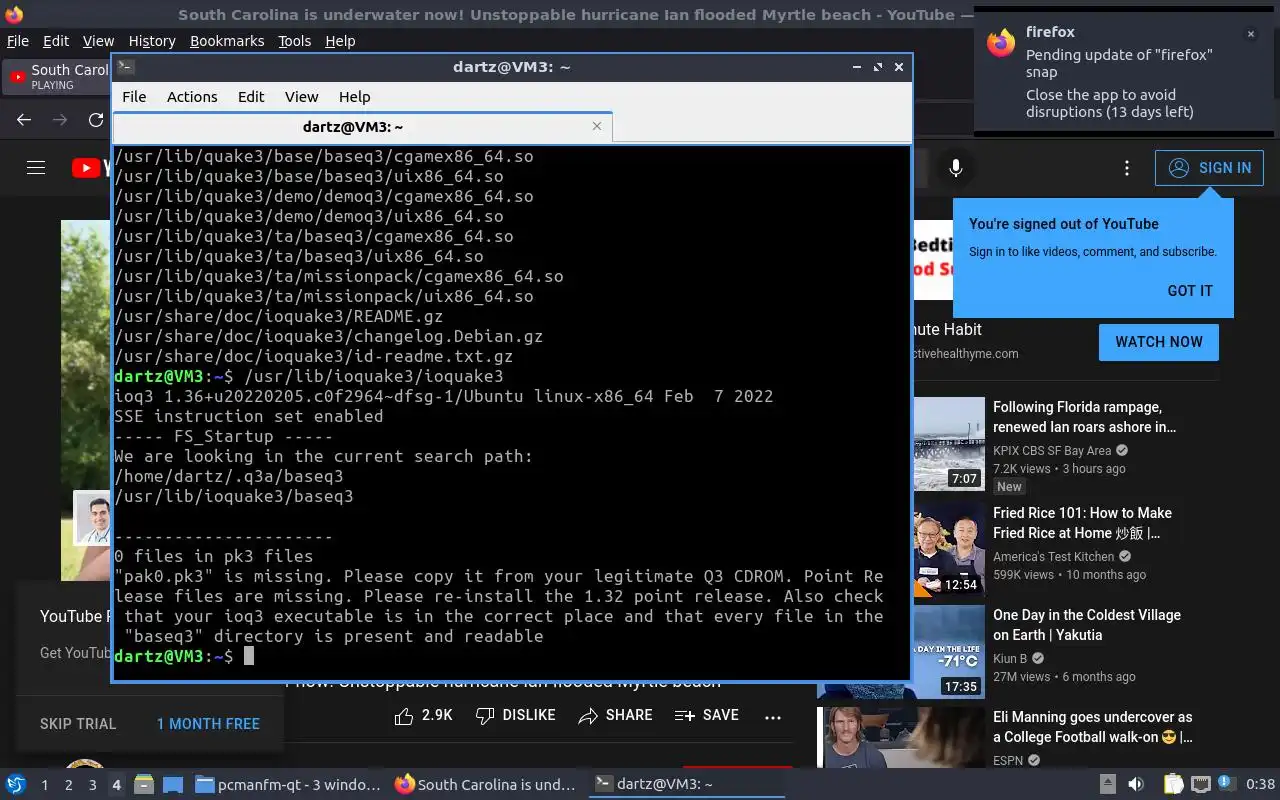
Task: Open Fried Rice 101 video thumbnail
Action: 950,550
